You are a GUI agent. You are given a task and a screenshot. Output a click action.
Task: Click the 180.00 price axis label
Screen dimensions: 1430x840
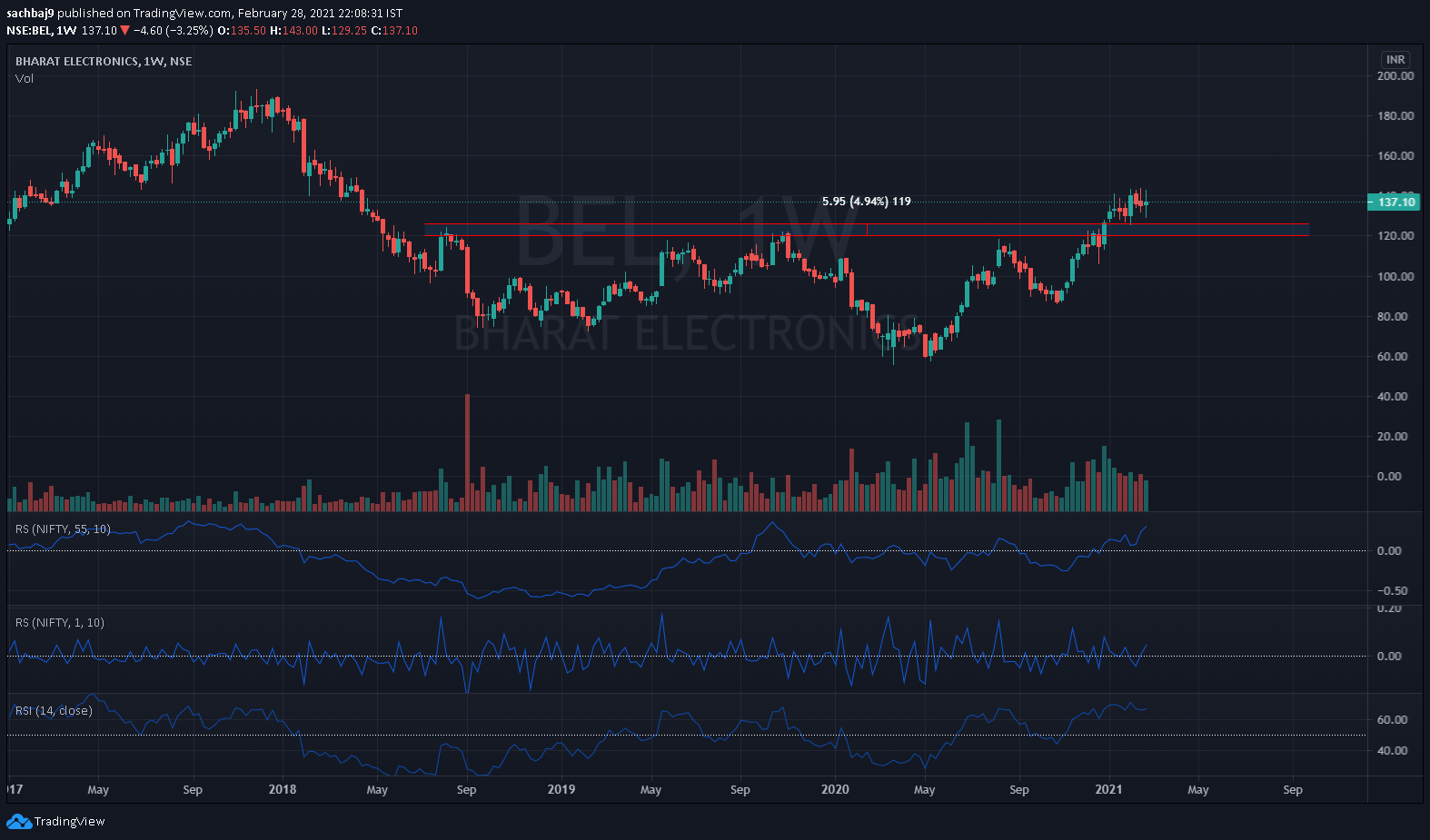coord(1395,115)
